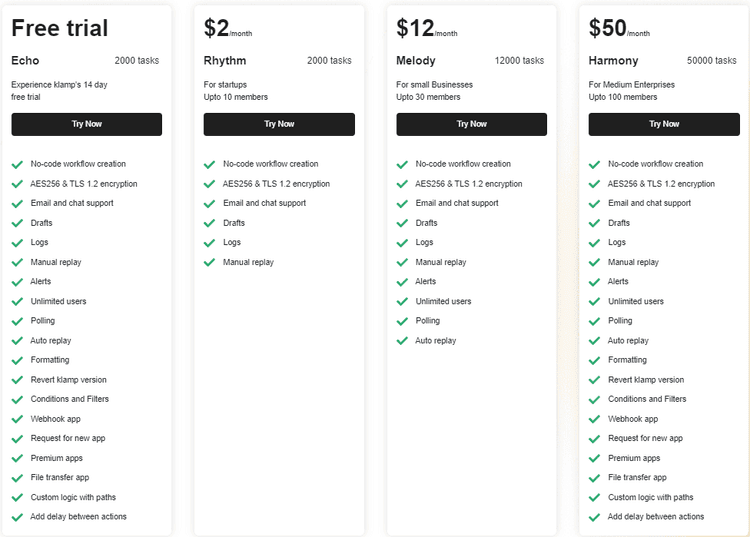Click checkmark beside Harmony's File transfer app
The image size is (750, 537).
point(595,478)
